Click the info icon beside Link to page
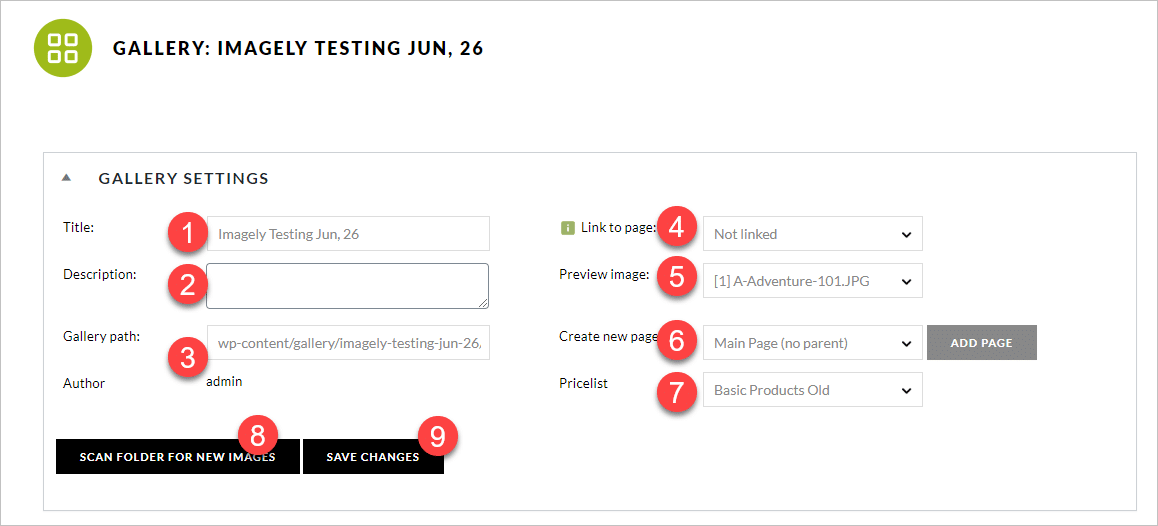This screenshot has width=1158, height=526. coord(567,229)
